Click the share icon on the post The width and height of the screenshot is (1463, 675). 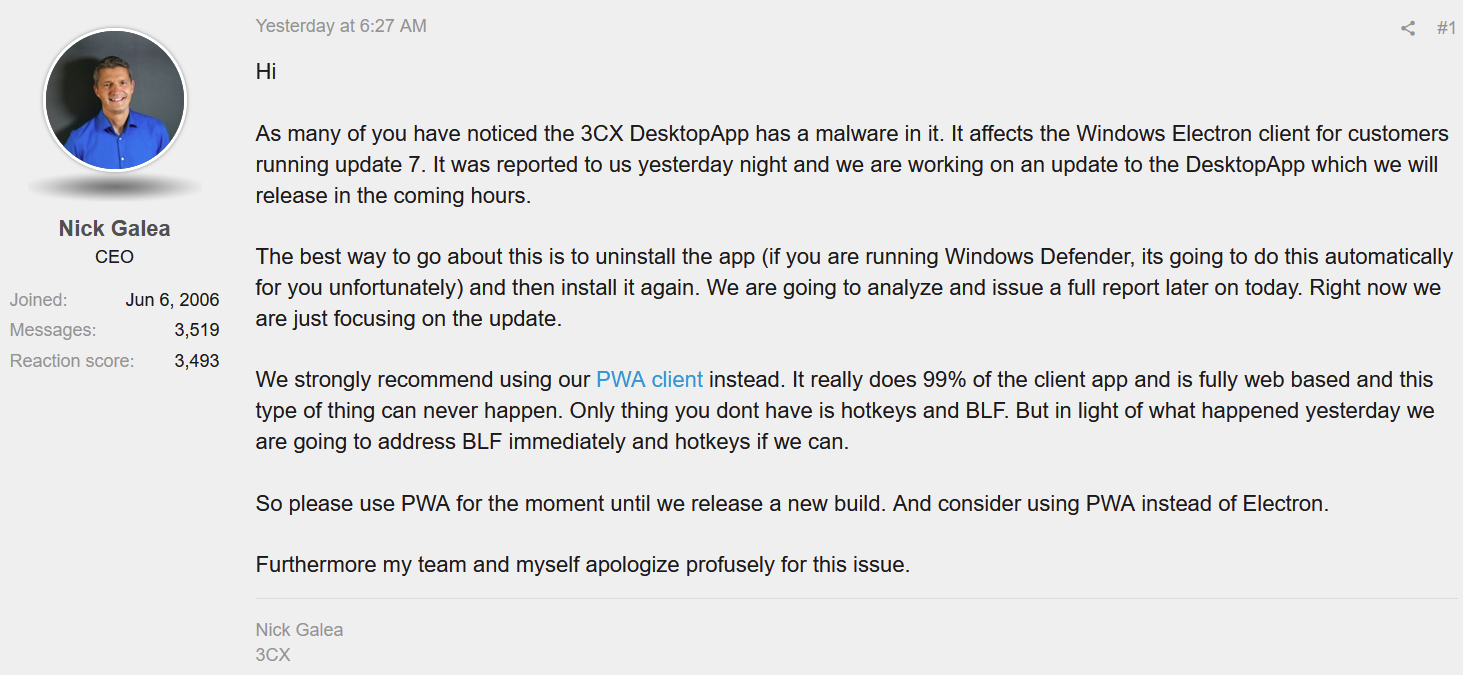(1408, 28)
